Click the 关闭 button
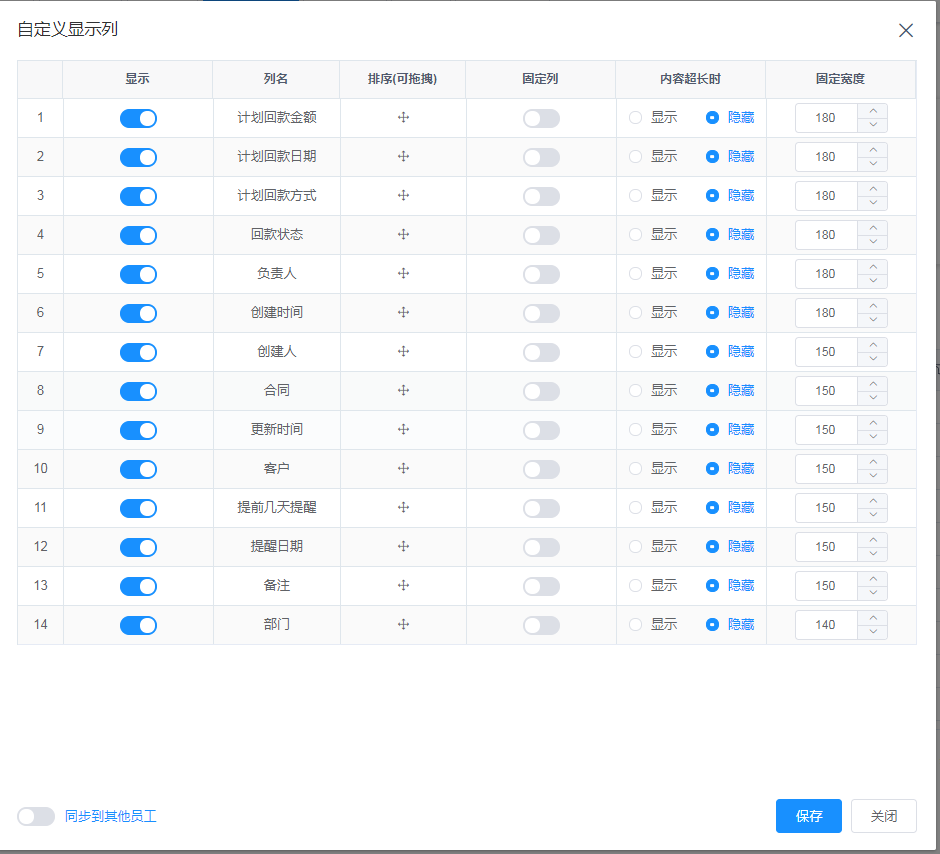 point(883,816)
